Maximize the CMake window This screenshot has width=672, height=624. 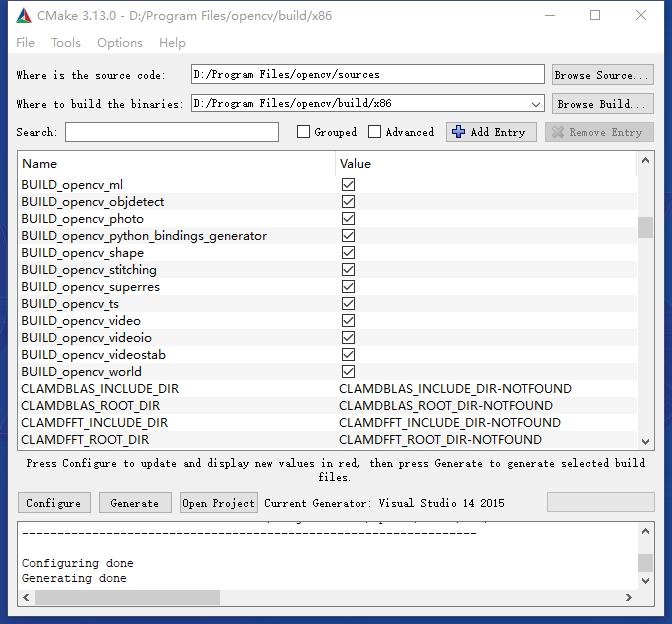click(595, 15)
